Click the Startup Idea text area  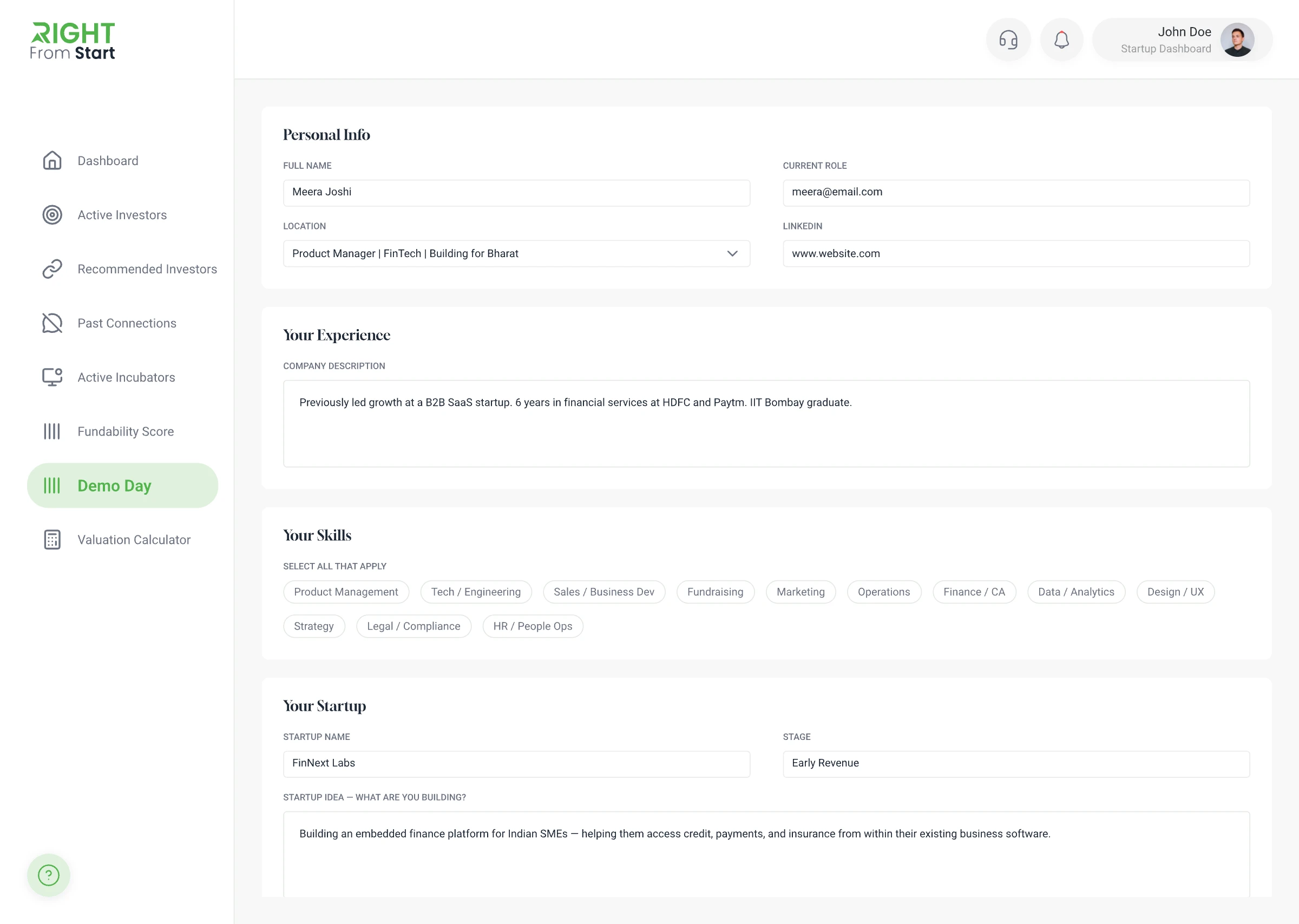(766, 854)
